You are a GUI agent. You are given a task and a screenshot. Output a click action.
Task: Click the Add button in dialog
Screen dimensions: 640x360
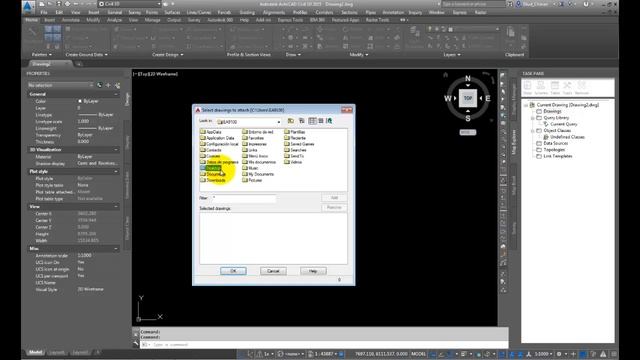click(x=334, y=198)
